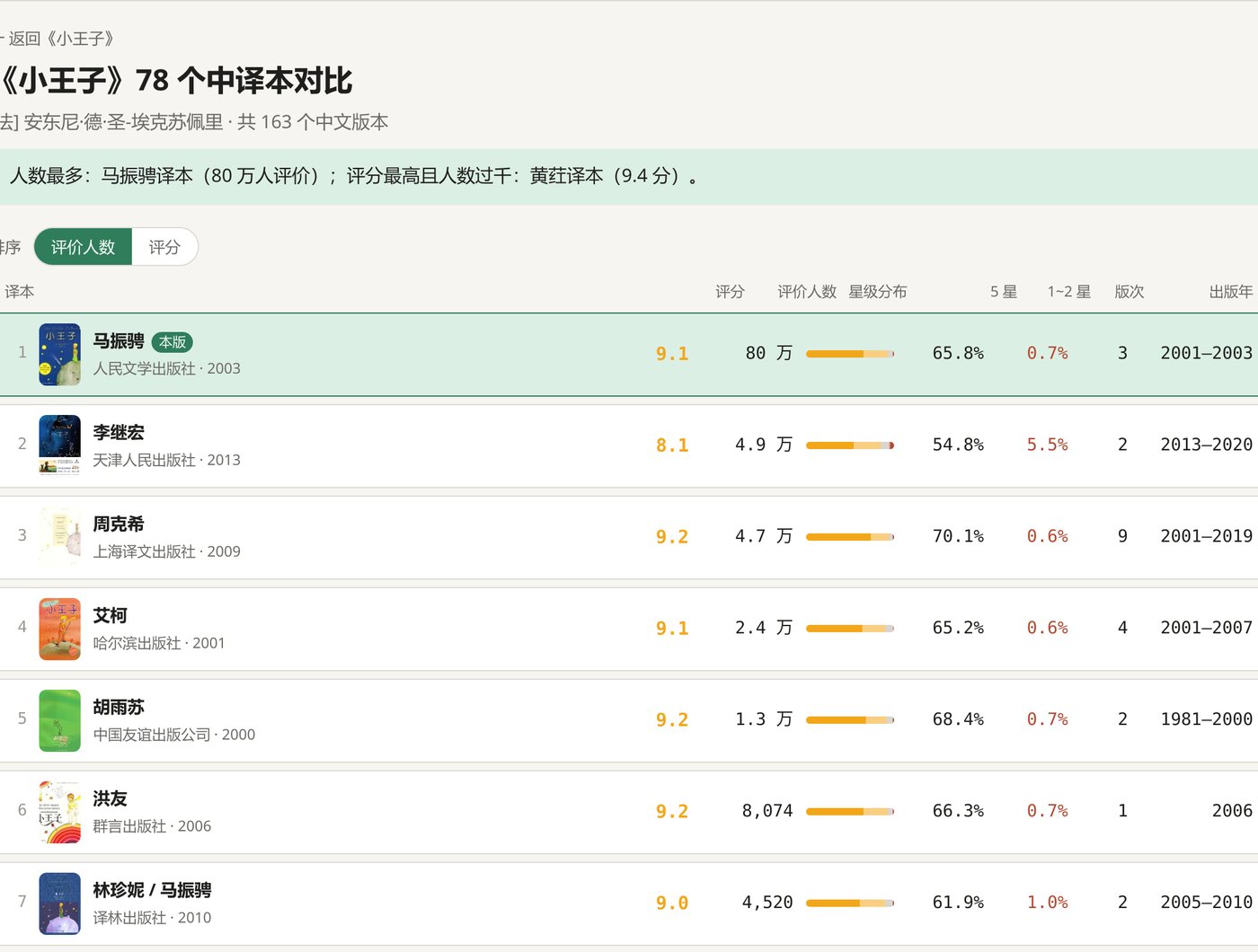Click the 本版 badge beside 马振骋
The width and height of the screenshot is (1258, 952).
pos(173,342)
